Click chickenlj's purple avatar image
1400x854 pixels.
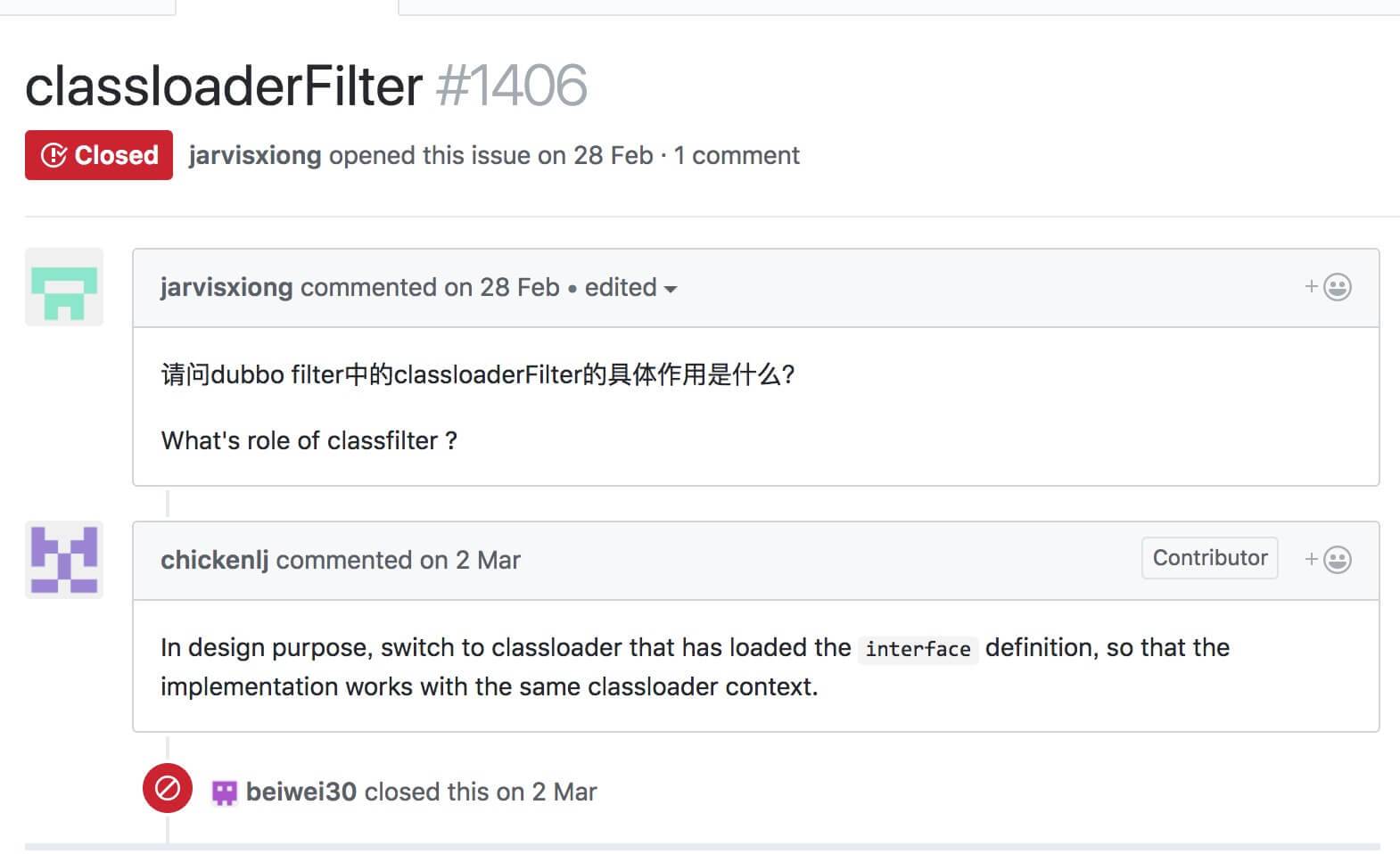[x=64, y=560]
